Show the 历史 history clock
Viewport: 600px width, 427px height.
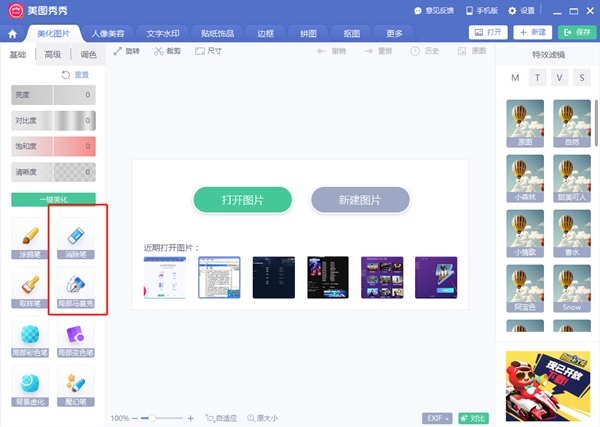click(425, 51)
